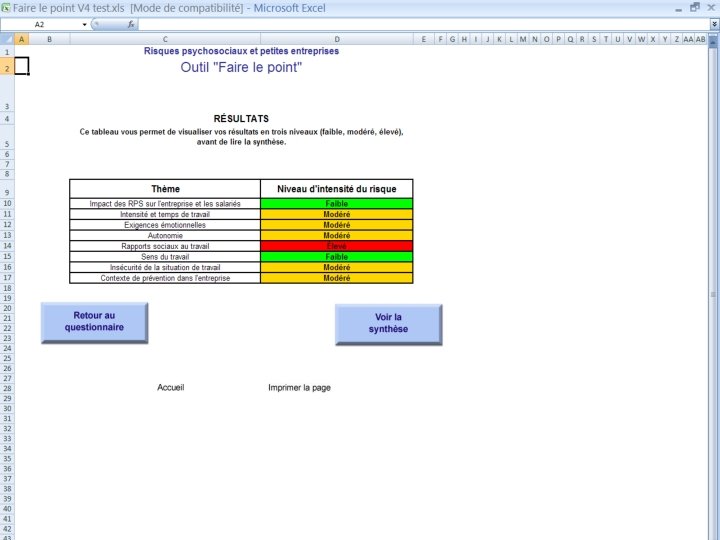Open the Accueil link
This screenshot has width=720, height=540.
[171, 387]
